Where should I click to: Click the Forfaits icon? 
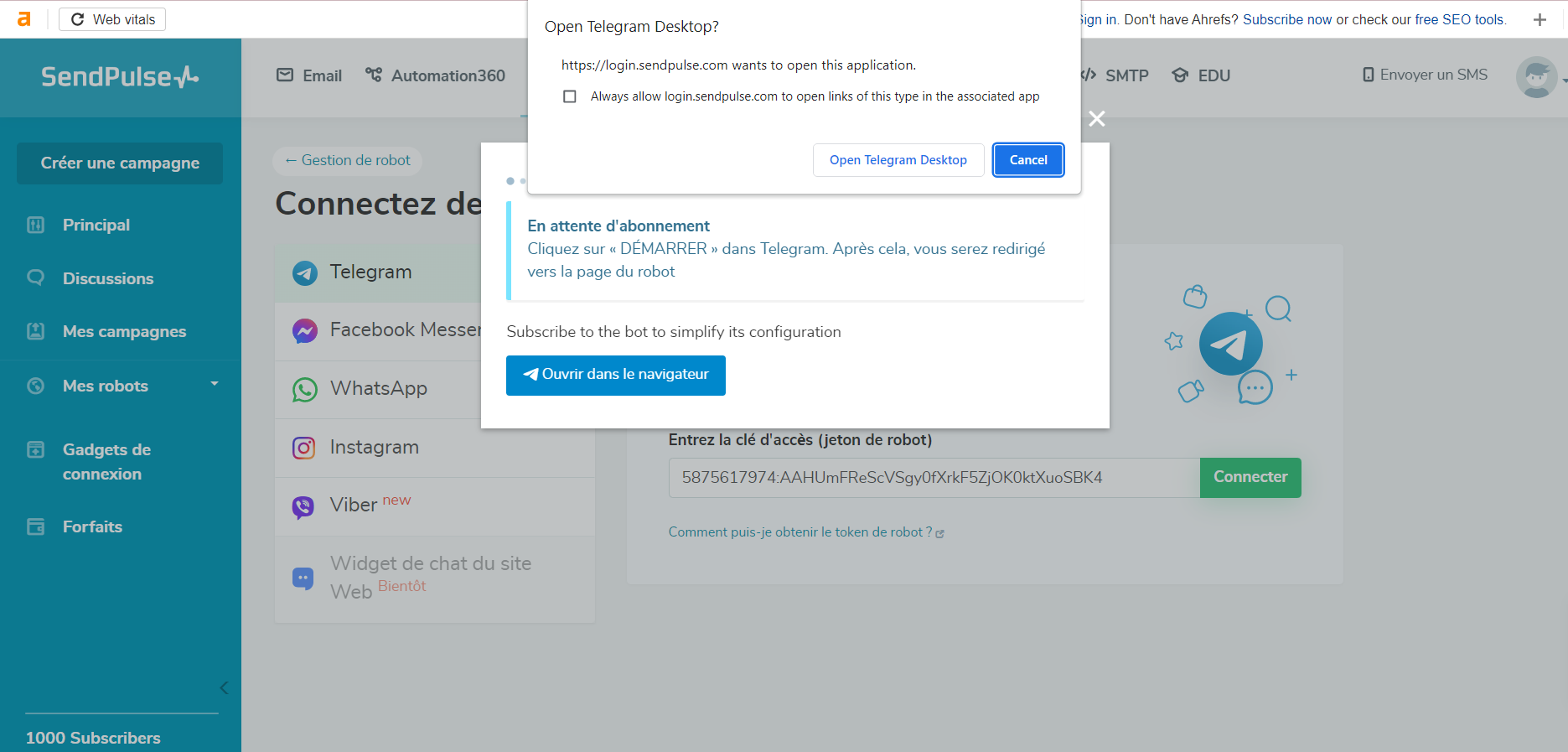(x=35, y=526)
